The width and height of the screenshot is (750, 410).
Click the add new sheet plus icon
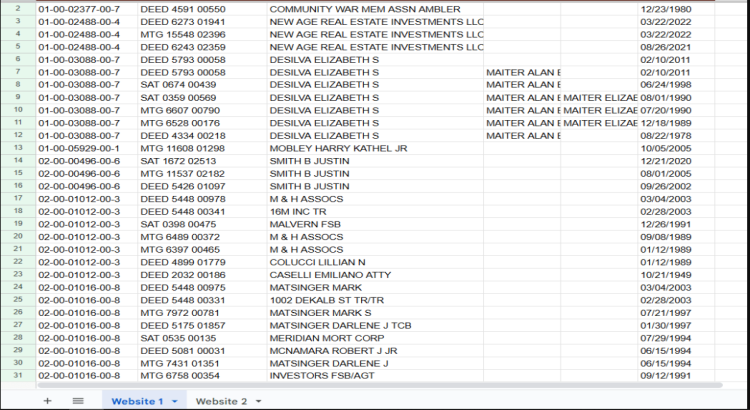46,400
